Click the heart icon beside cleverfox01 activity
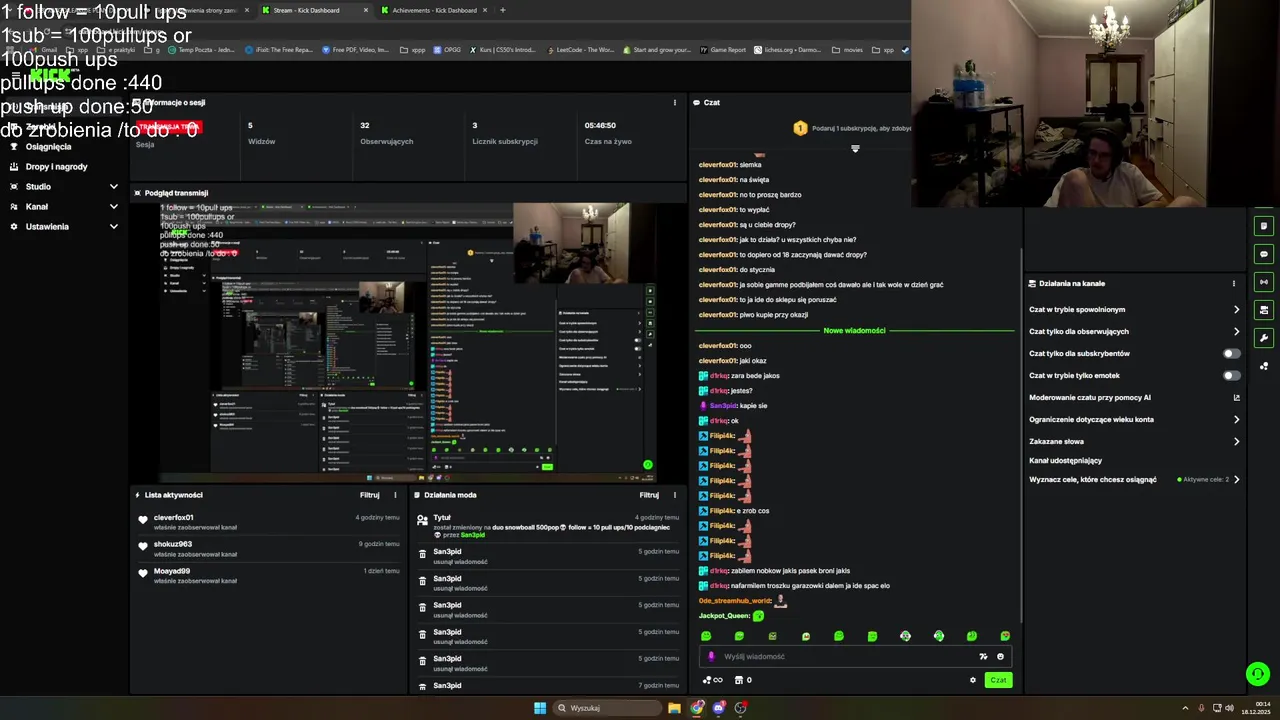The width and height of the screenshot is (1280, 720). point(143,519)
